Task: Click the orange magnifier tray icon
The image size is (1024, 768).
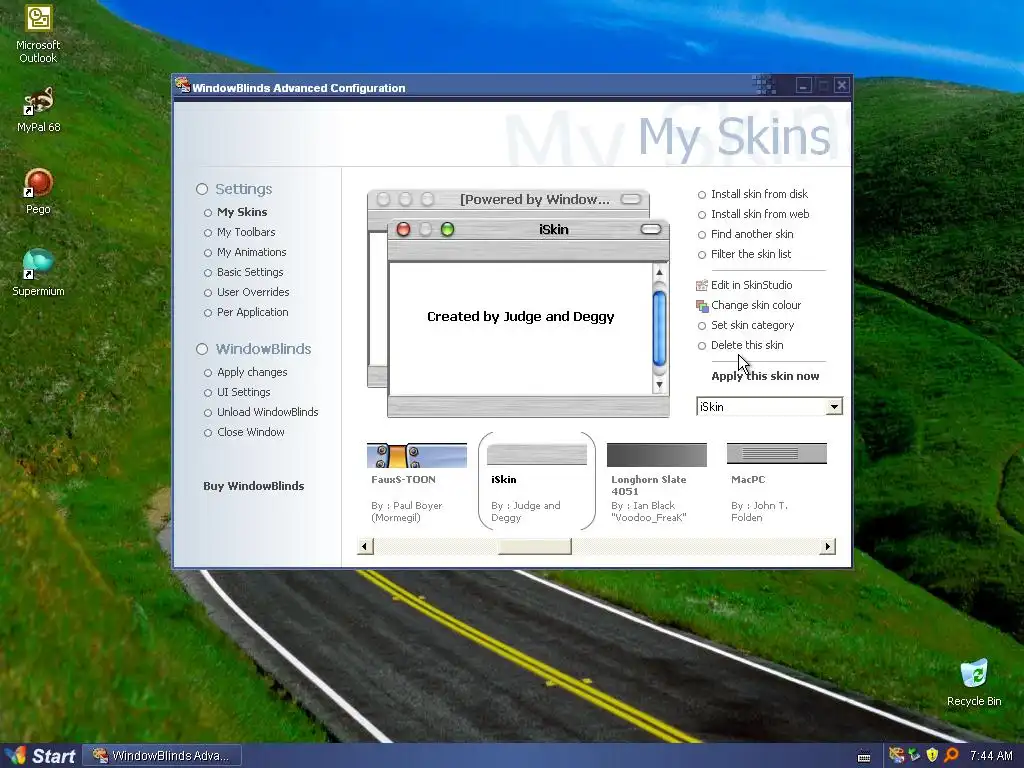Action: tap(952, 756)
